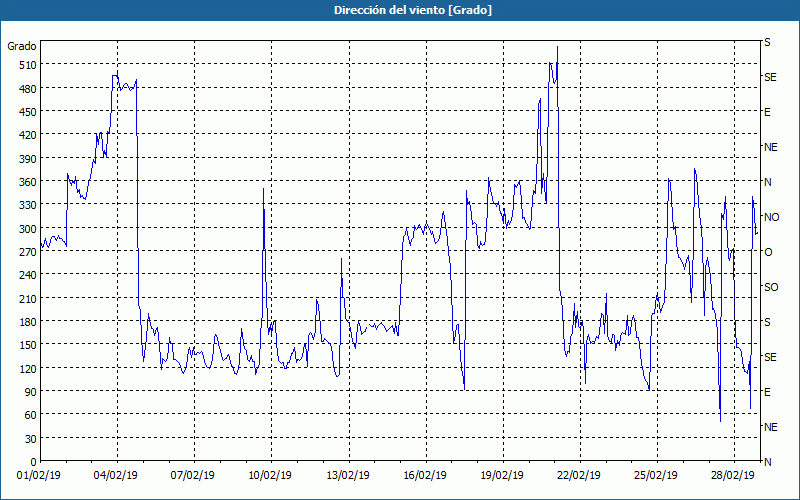Click the y-axis value 240
The height and width of the screenshot is (500, 800).
[x=28, y=275]
